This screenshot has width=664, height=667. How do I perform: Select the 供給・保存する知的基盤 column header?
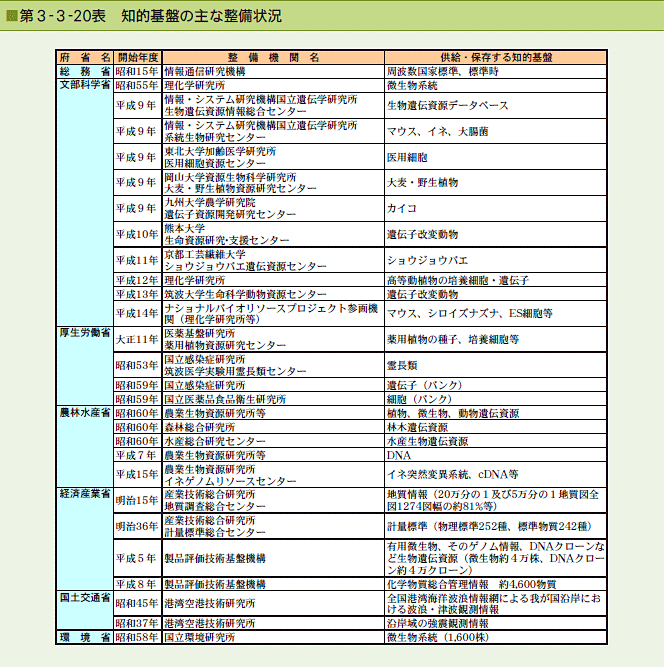coord(496,57)
